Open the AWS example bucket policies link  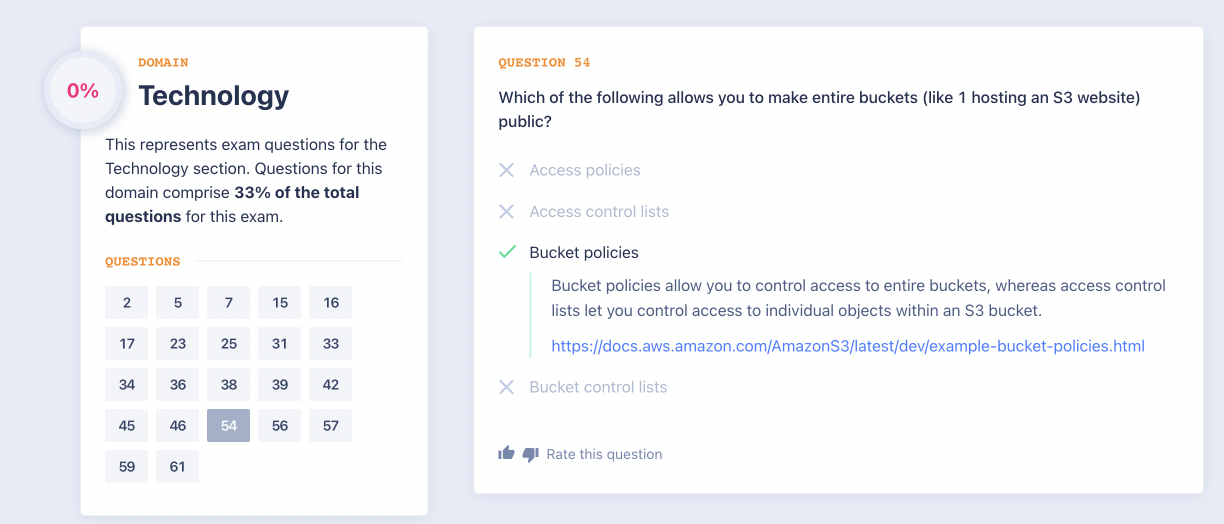[x=848, y=346]
